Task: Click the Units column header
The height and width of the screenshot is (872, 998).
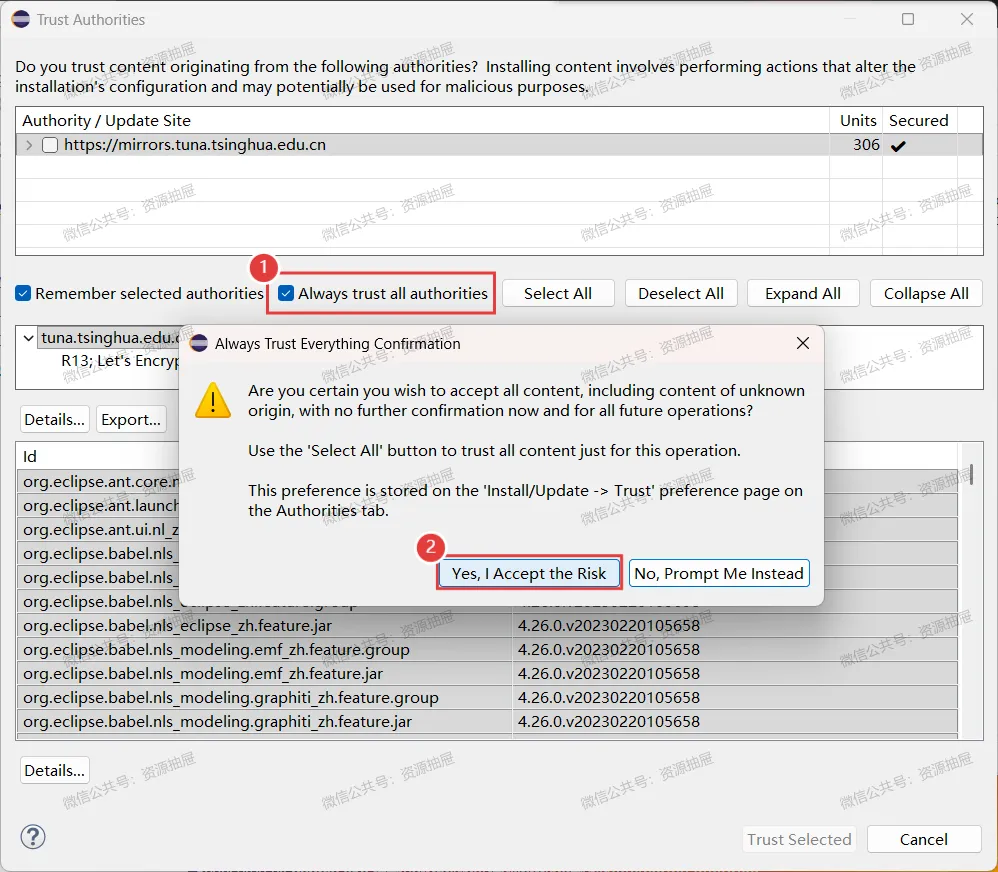Action: point(857,120)
